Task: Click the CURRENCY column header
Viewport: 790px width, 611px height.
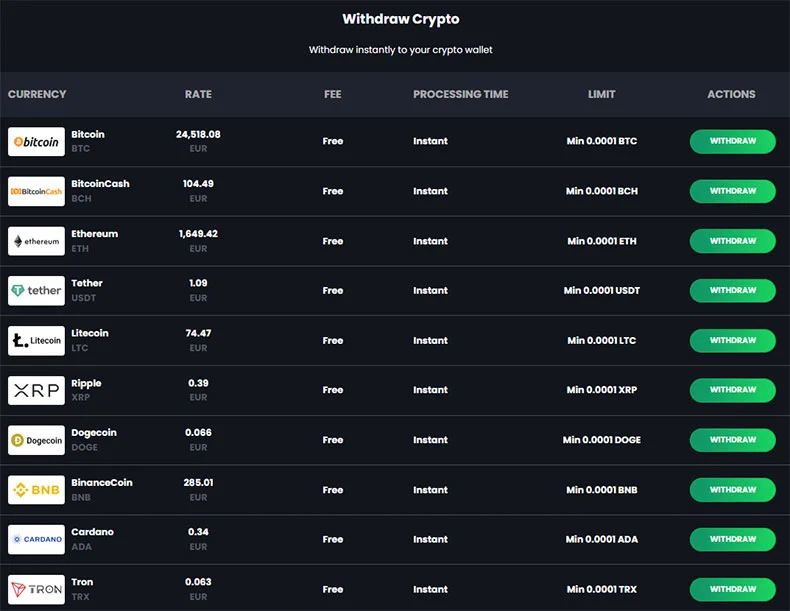Action: [x=37, y=94]
